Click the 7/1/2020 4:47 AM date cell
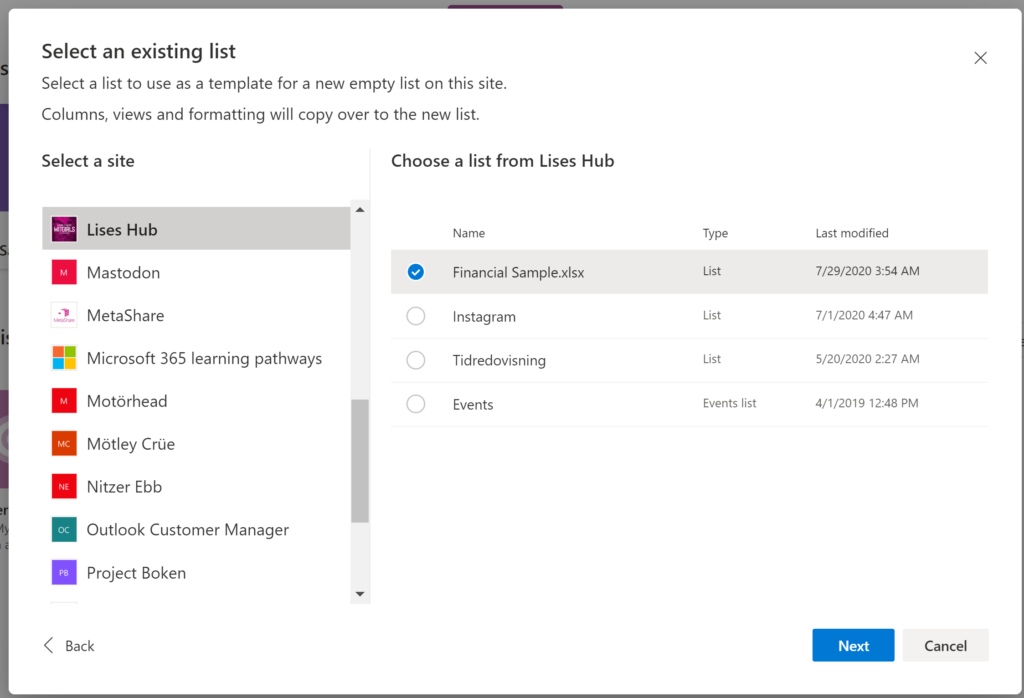 tap(864, 315)
